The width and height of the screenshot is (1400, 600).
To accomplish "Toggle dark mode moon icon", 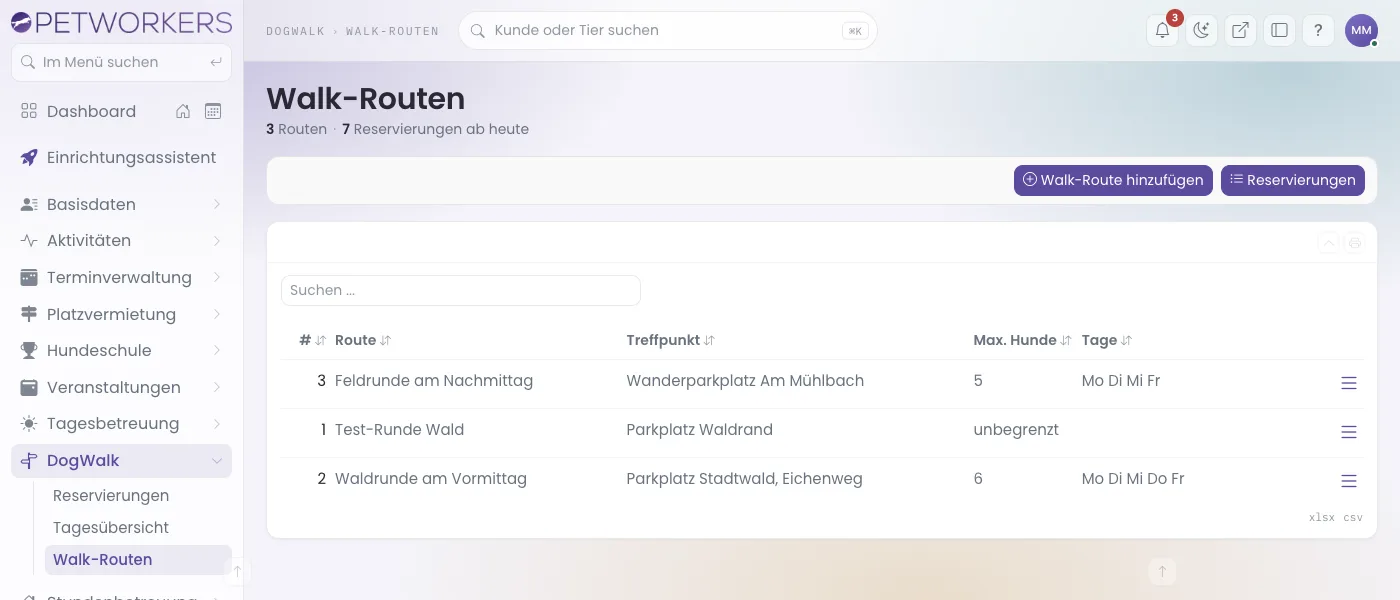I will tap(1201, 30).
